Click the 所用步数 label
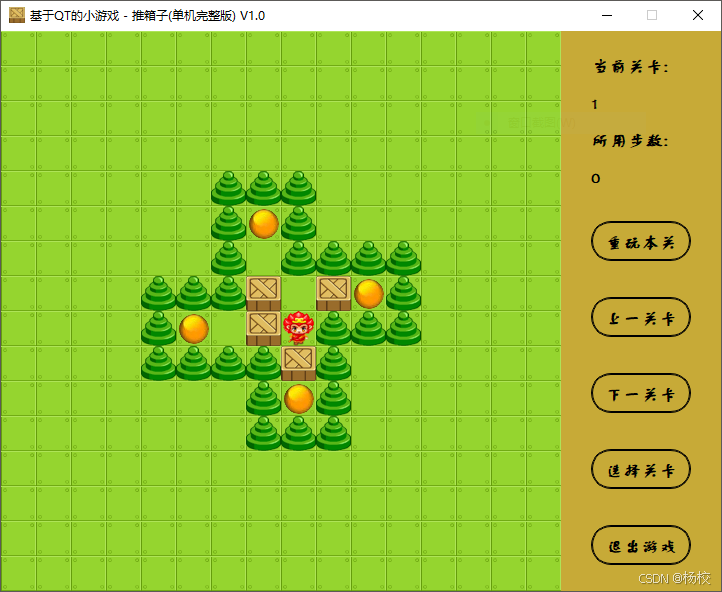Image resolution: width=722 pixels, height=592 pixels. point(630,140)
